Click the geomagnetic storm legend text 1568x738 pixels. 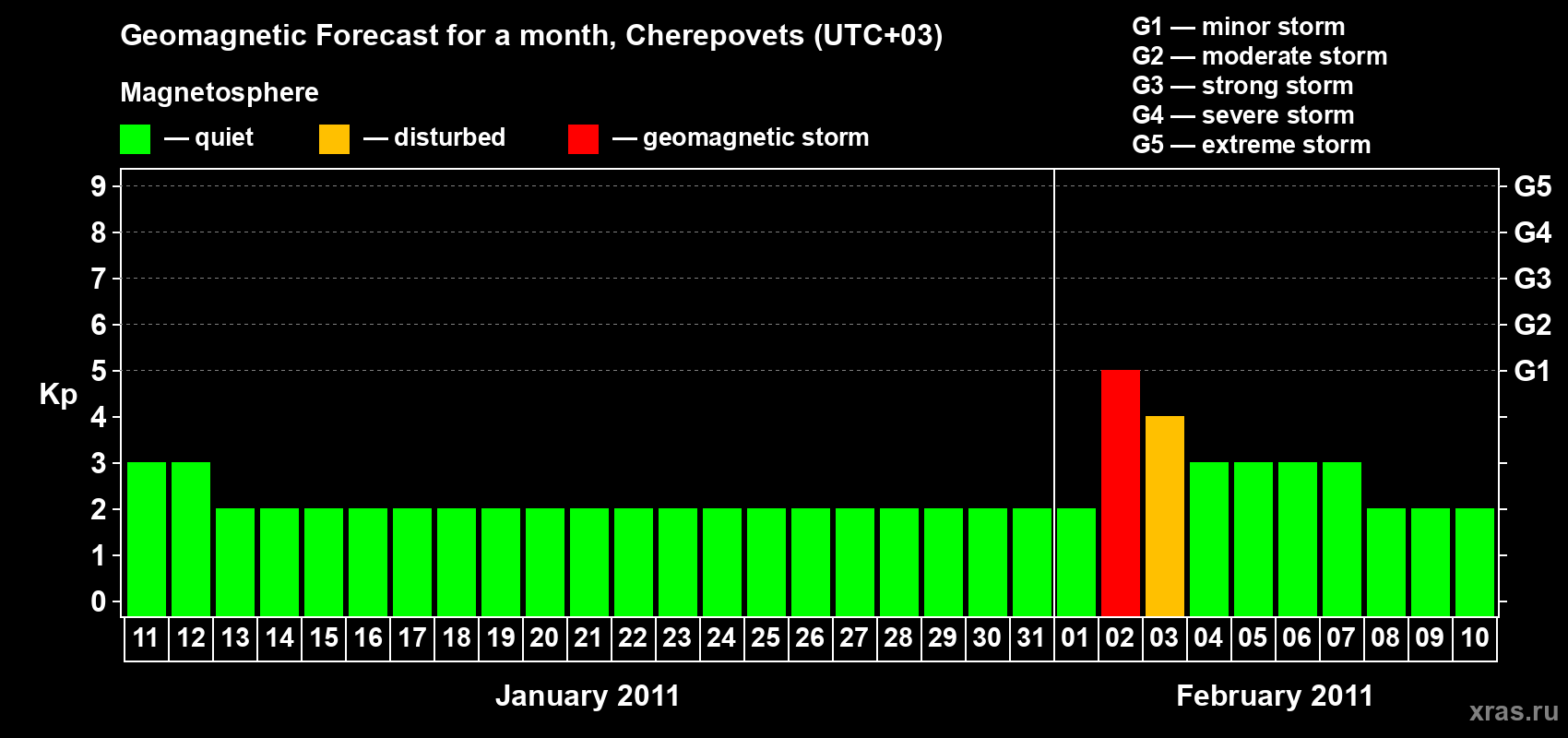pos(756,138)
